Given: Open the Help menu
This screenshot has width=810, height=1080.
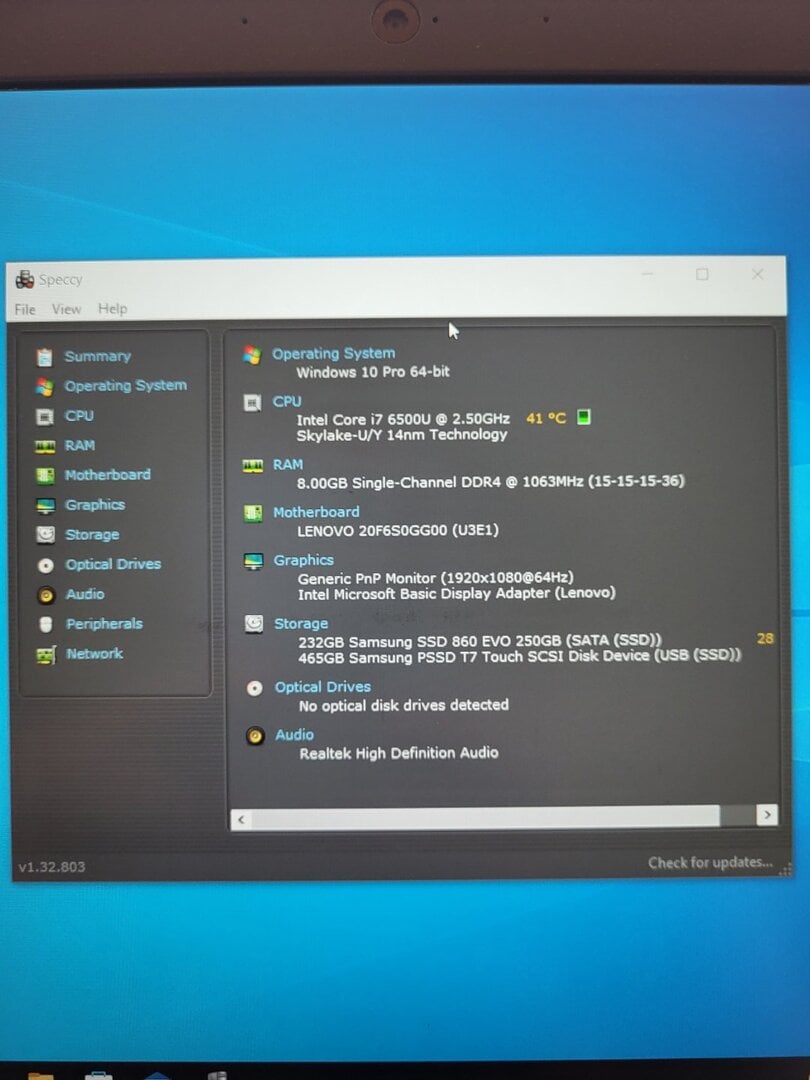Looking at the screenshot, I should (x=112, y=309).
